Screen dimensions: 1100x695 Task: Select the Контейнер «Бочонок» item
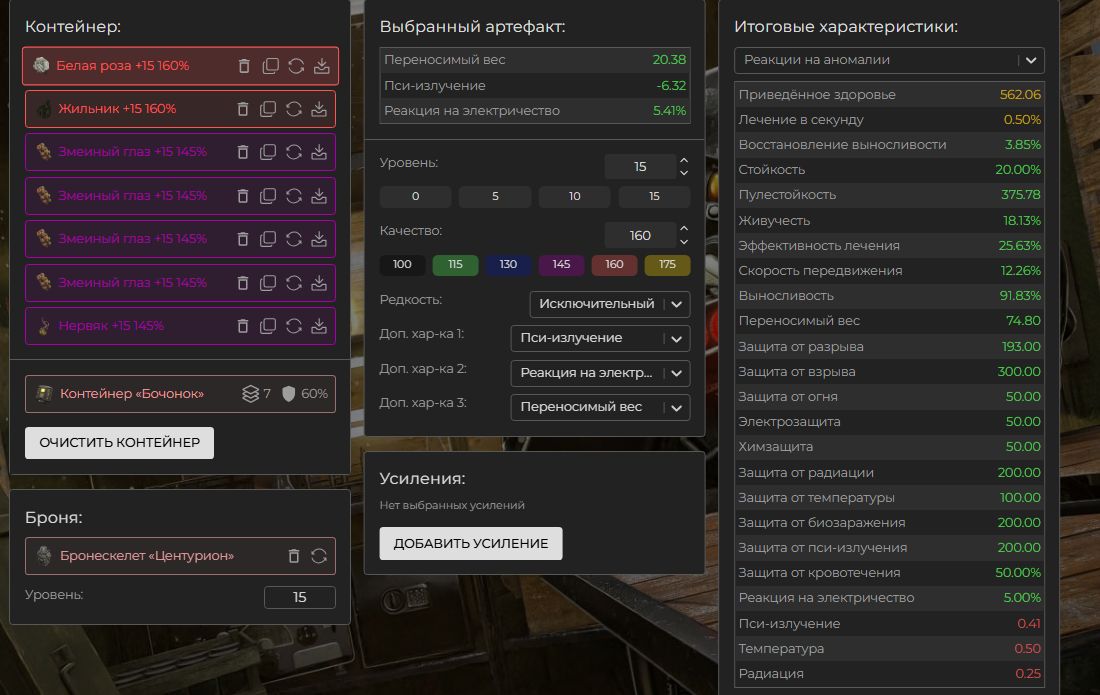coord(132,394)
